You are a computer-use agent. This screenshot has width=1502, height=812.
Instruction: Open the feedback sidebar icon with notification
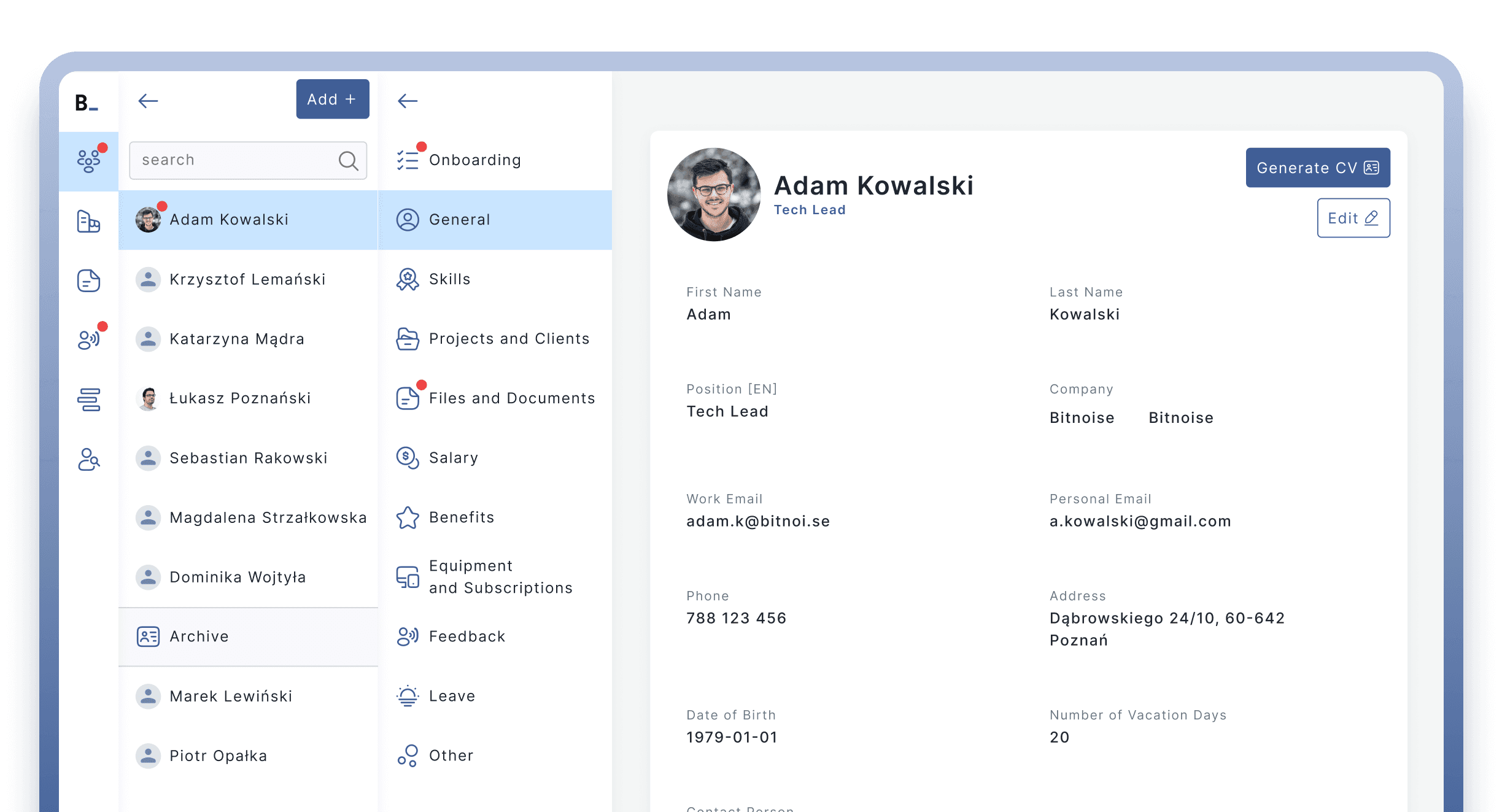89,339
